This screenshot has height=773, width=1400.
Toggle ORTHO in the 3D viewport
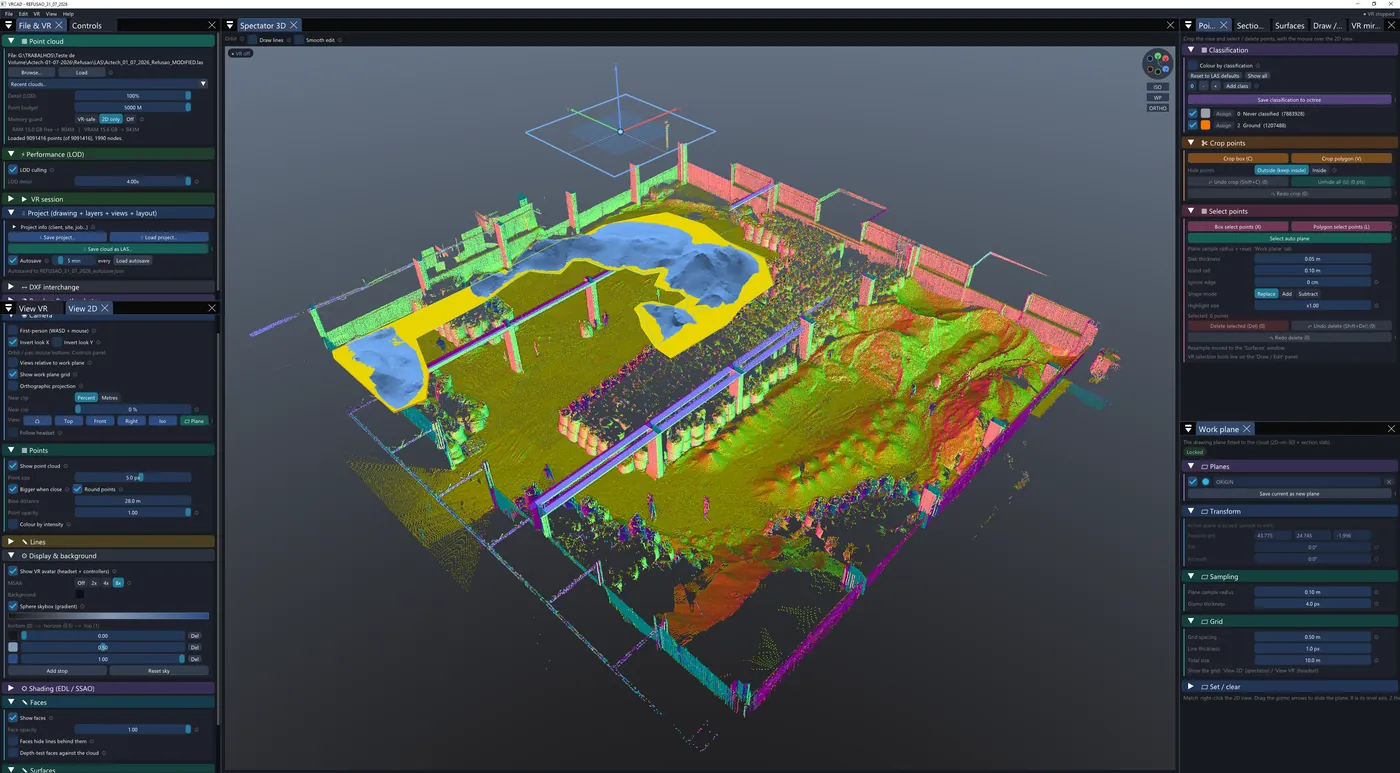[x=1157, y=108]
